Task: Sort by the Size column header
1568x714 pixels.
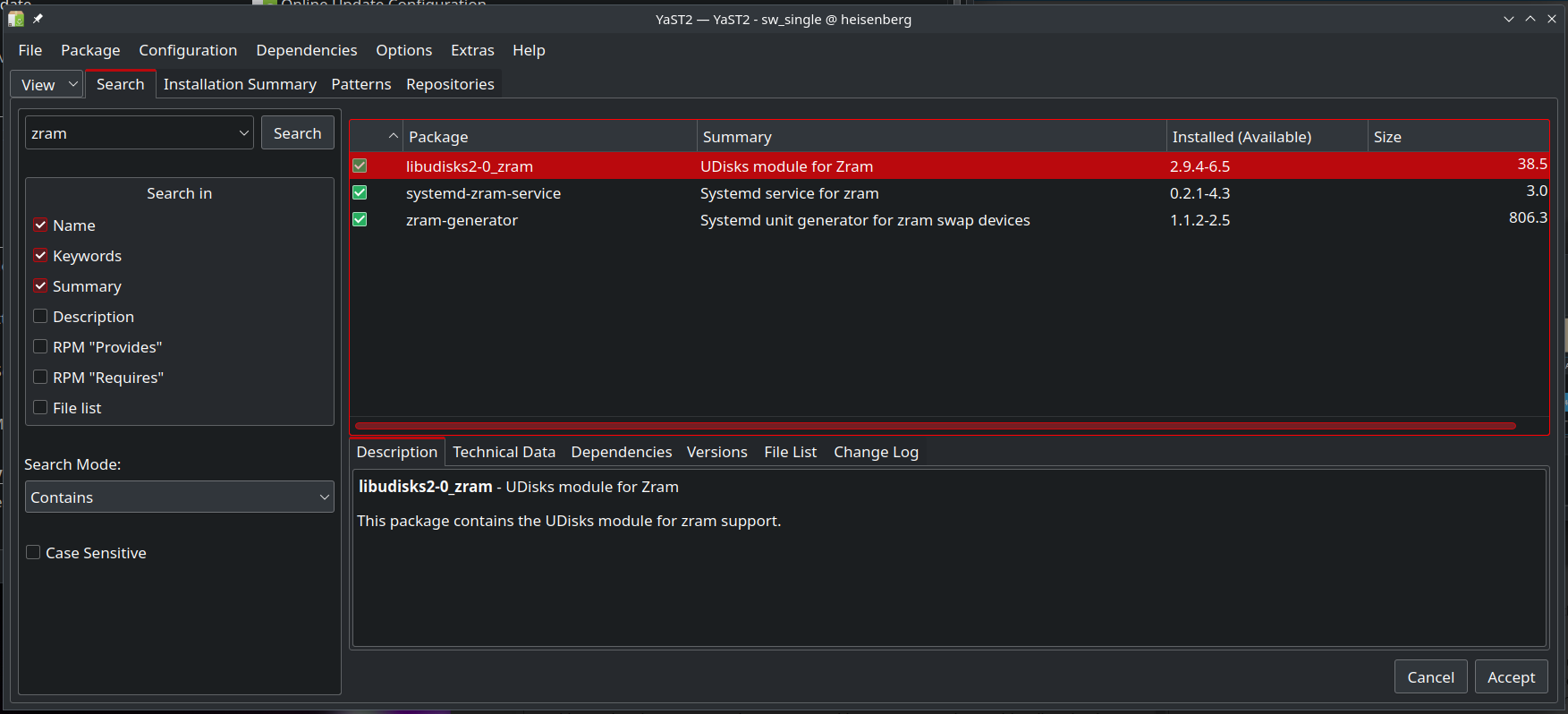Action: tap(1458, 136)
